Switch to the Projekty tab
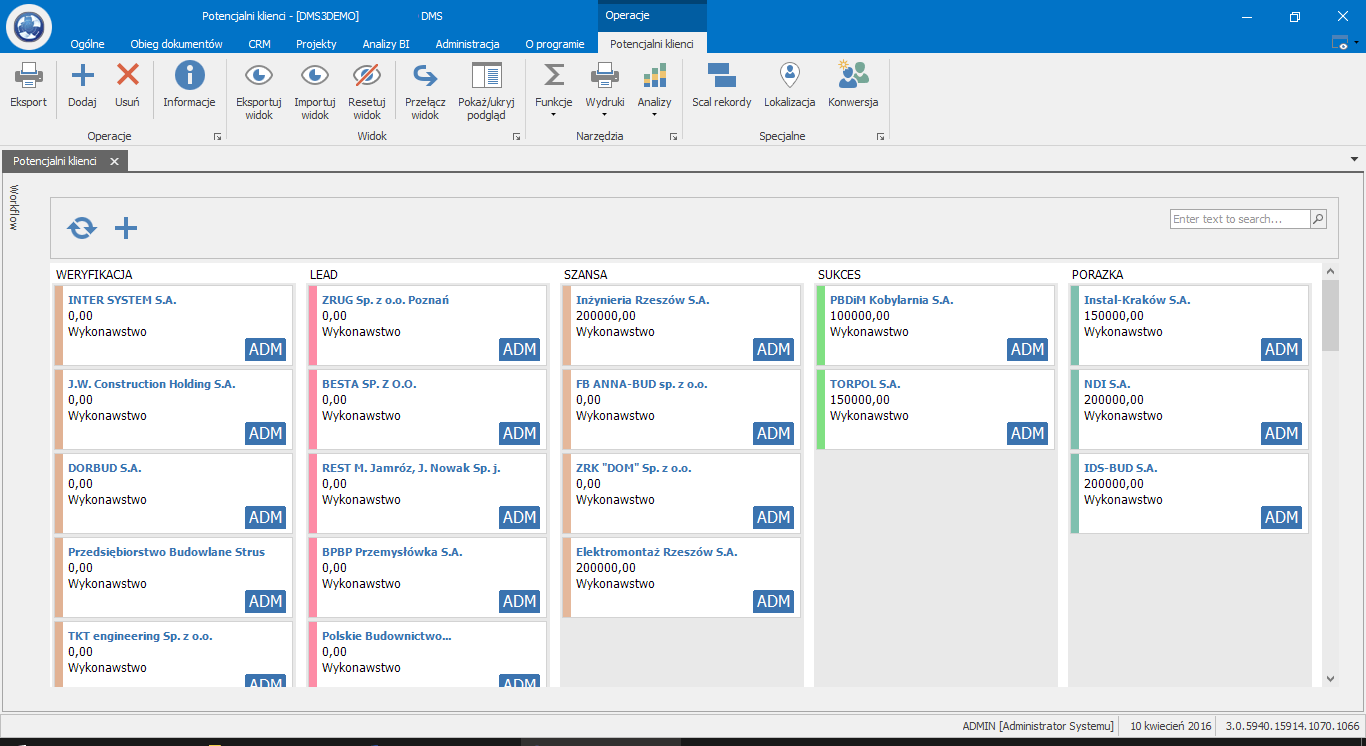This screenshot has height=746, width=1366. coord(316,44)
